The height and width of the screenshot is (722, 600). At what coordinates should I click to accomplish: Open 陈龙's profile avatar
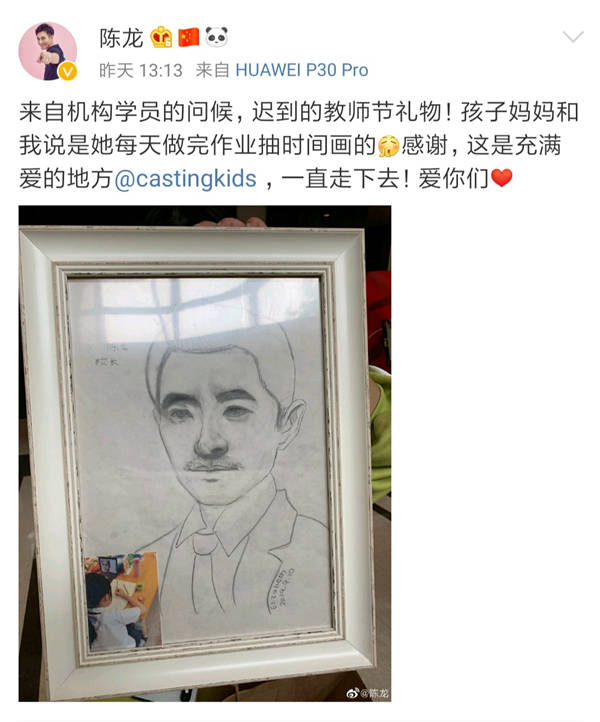point(47,51)
